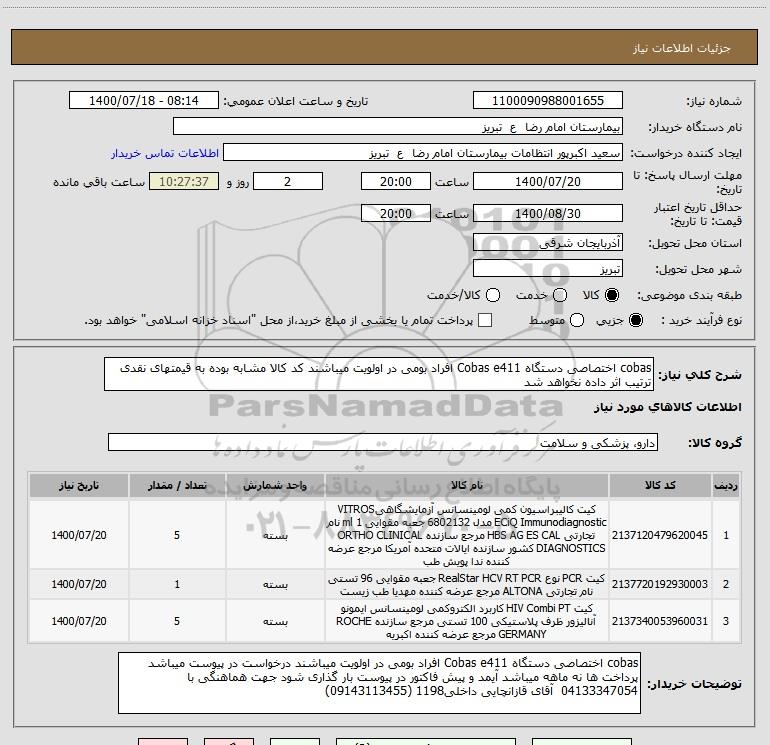Click the remaining time field 10:27:37

pyautogui.click(x=184, y=181)
